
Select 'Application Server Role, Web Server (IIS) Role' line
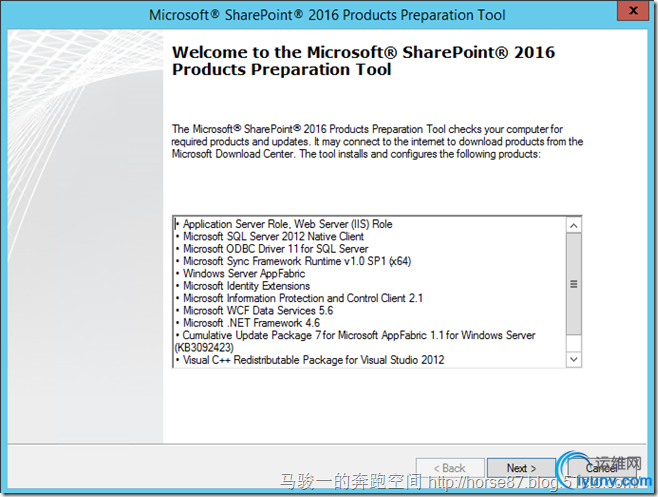(285, 224)
